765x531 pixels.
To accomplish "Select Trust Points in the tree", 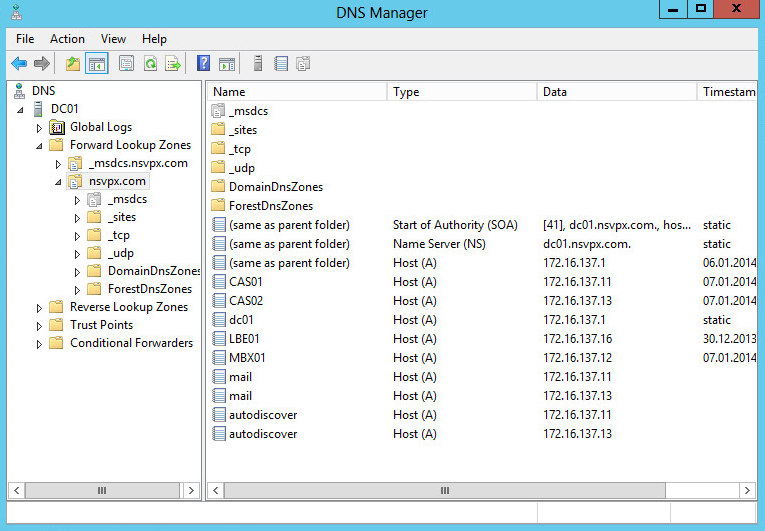I will (101, 325).
